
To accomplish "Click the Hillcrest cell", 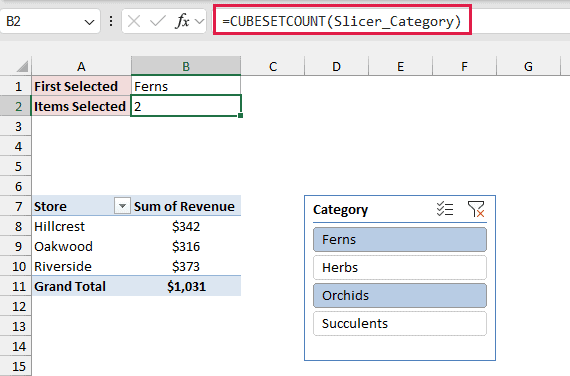I will click(81, 227).
